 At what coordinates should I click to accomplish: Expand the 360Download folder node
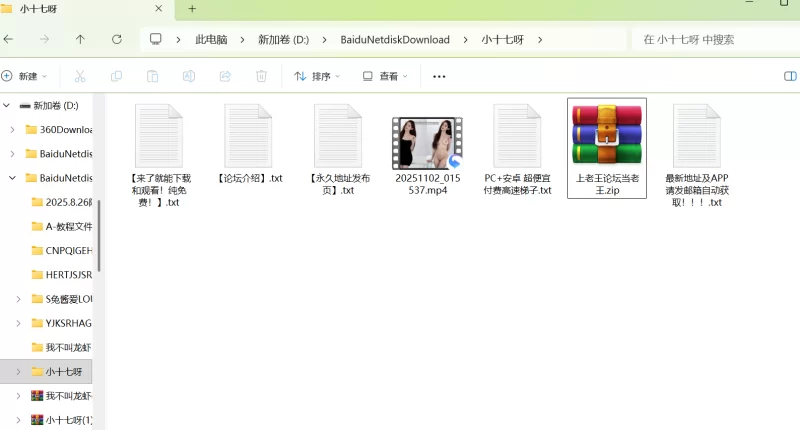pos(12,130)
